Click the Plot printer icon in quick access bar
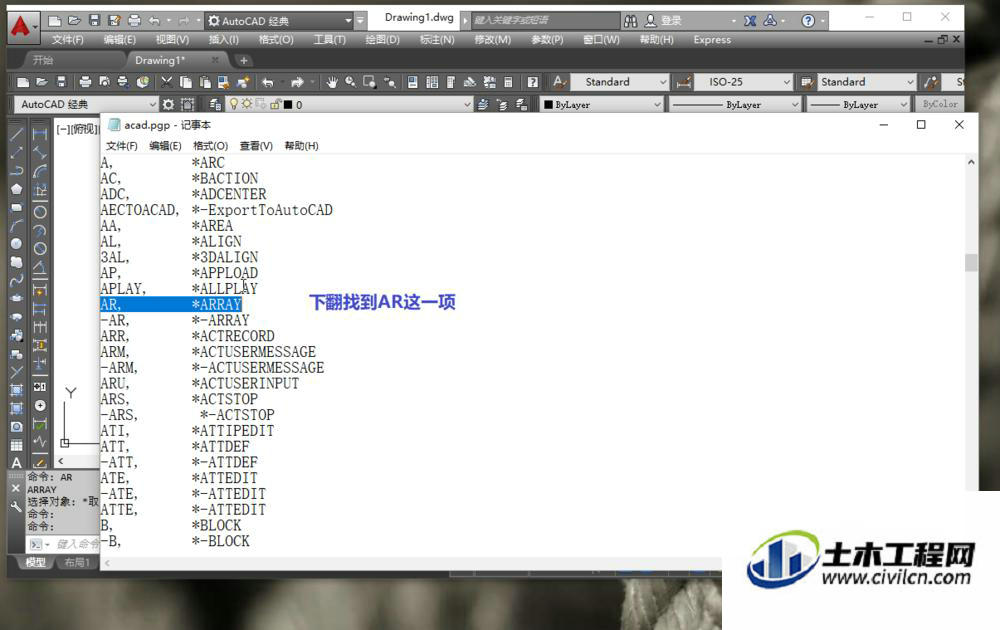Screen dimensions: 1000x630 134,21
